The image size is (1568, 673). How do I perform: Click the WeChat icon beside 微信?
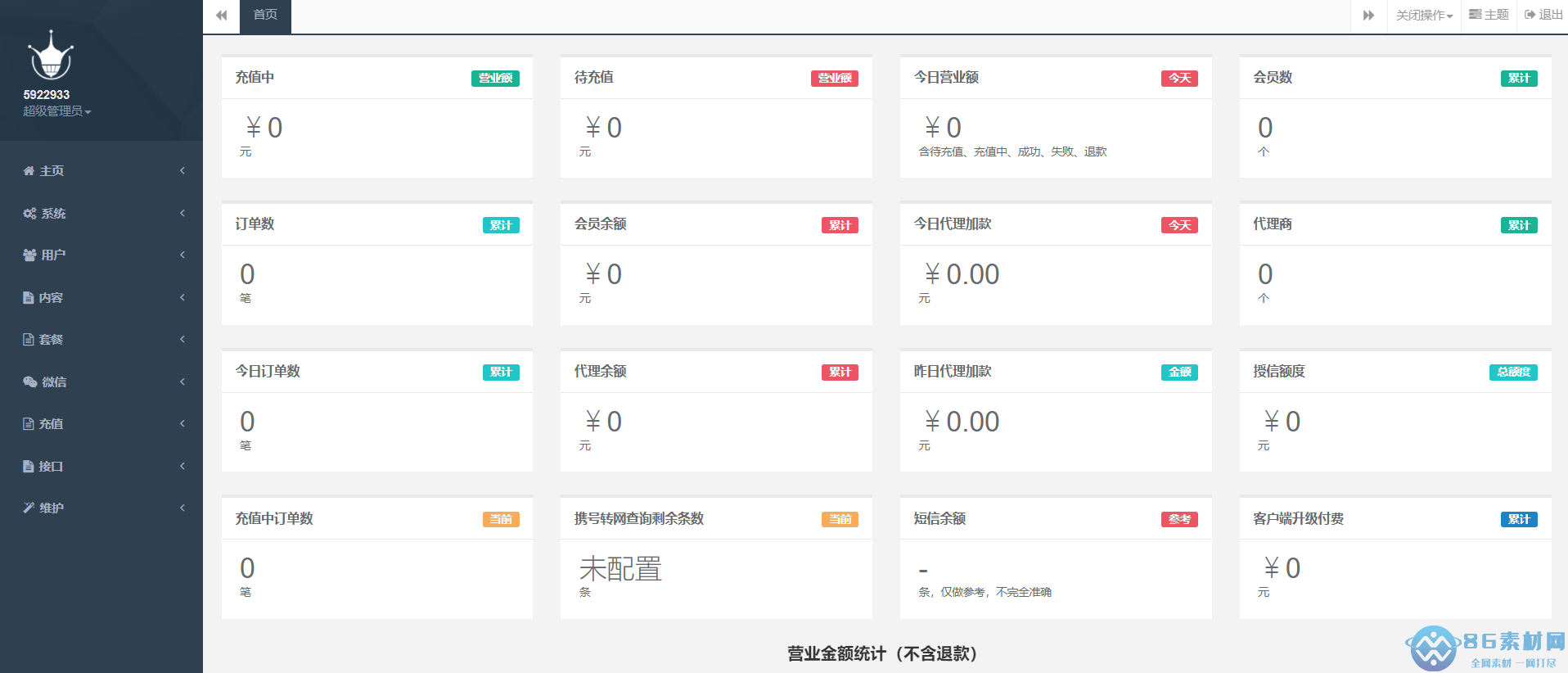click(x=29, y=382)
